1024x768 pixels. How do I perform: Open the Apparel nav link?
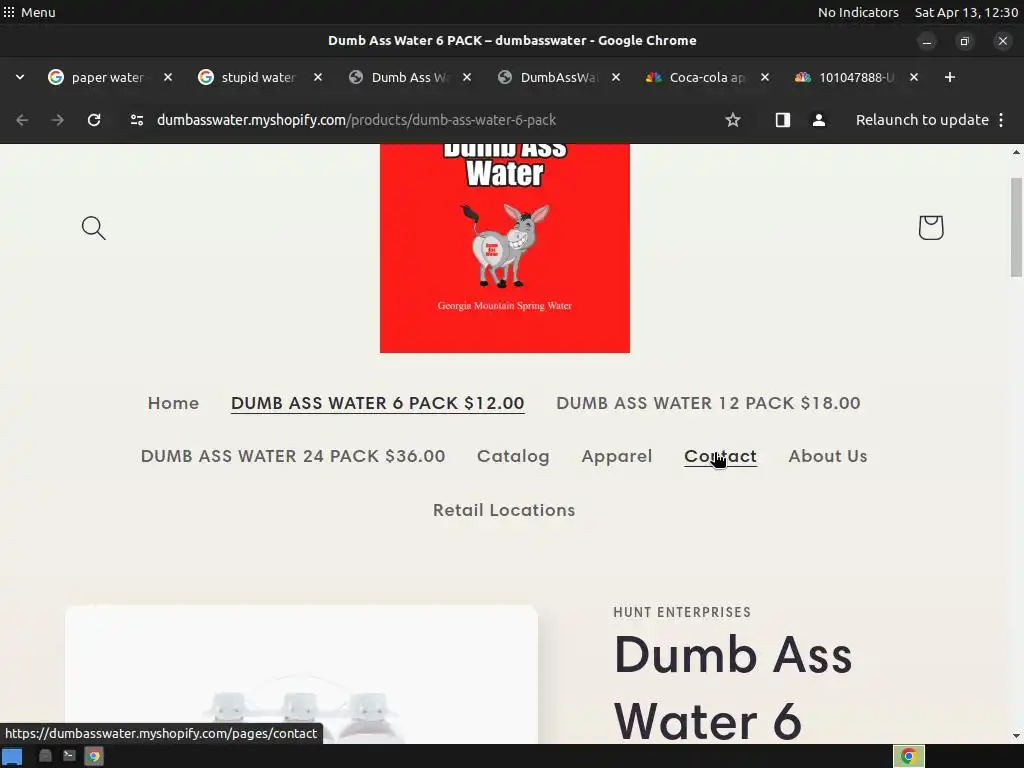point(616,456)
